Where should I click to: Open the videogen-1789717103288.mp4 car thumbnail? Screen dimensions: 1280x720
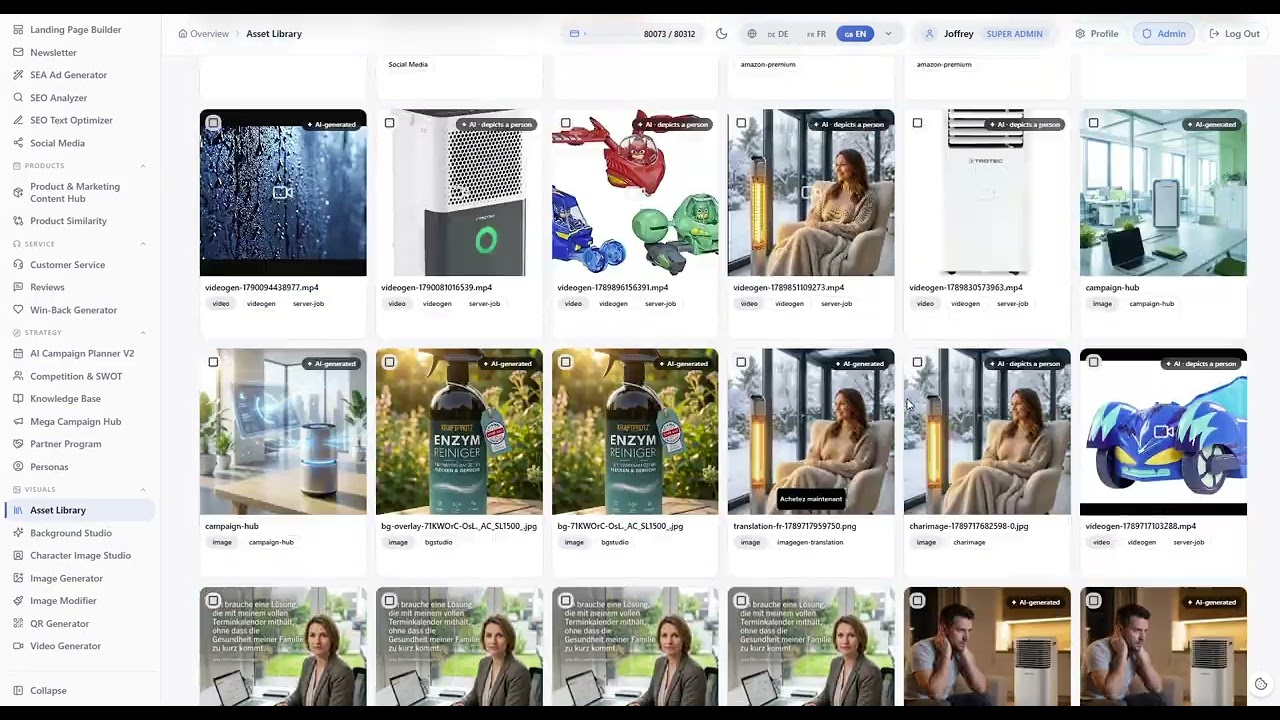click(1163, 432)
